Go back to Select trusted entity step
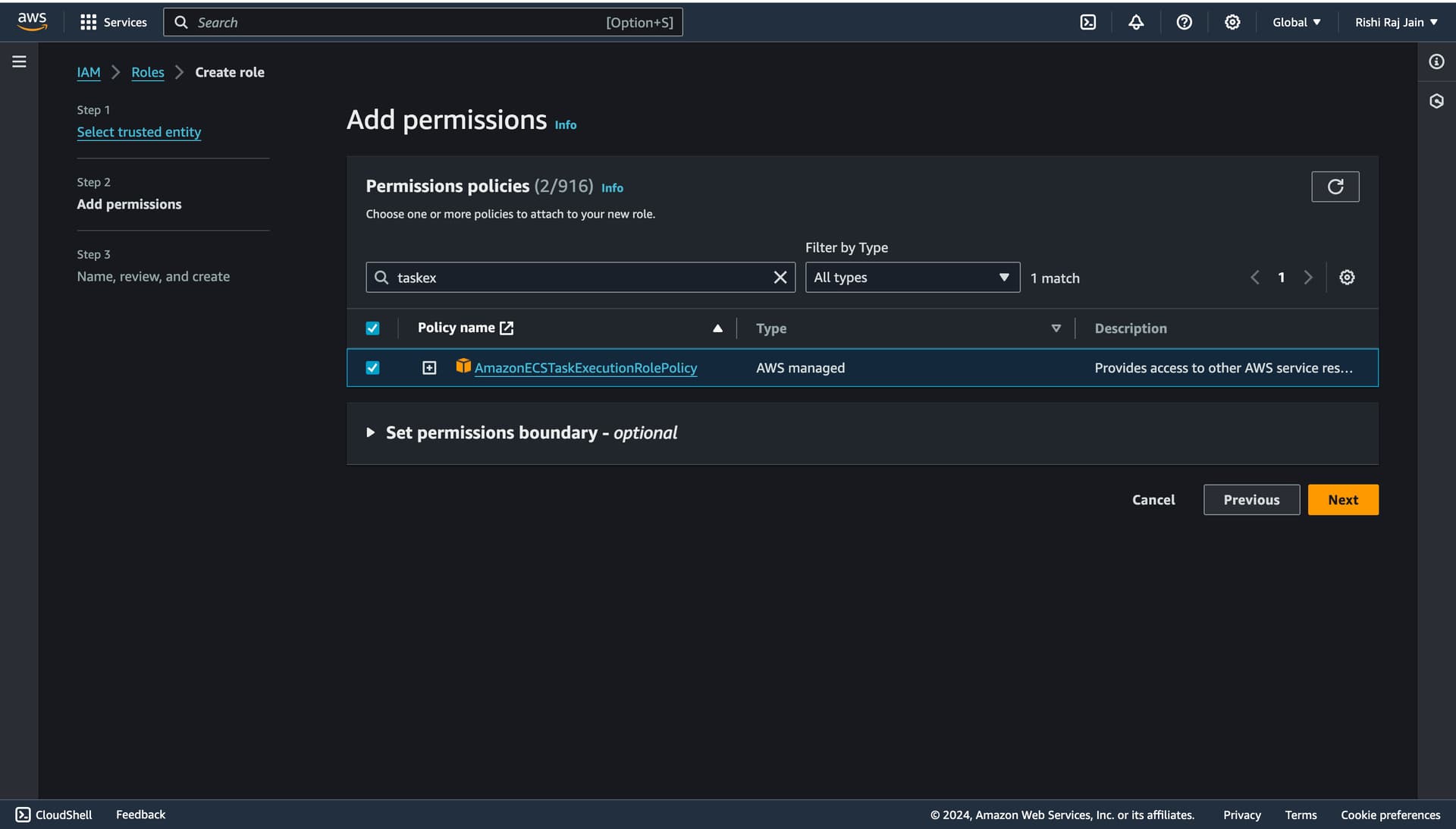 coord(139,132)
